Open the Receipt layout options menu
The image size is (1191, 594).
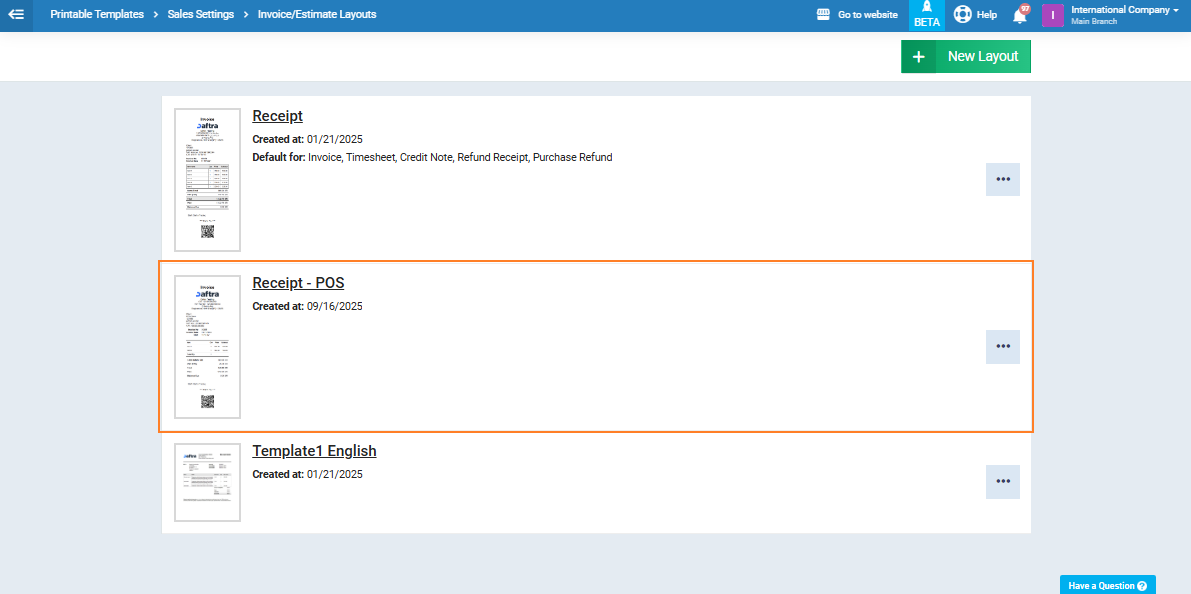[x=1002, y=179]
